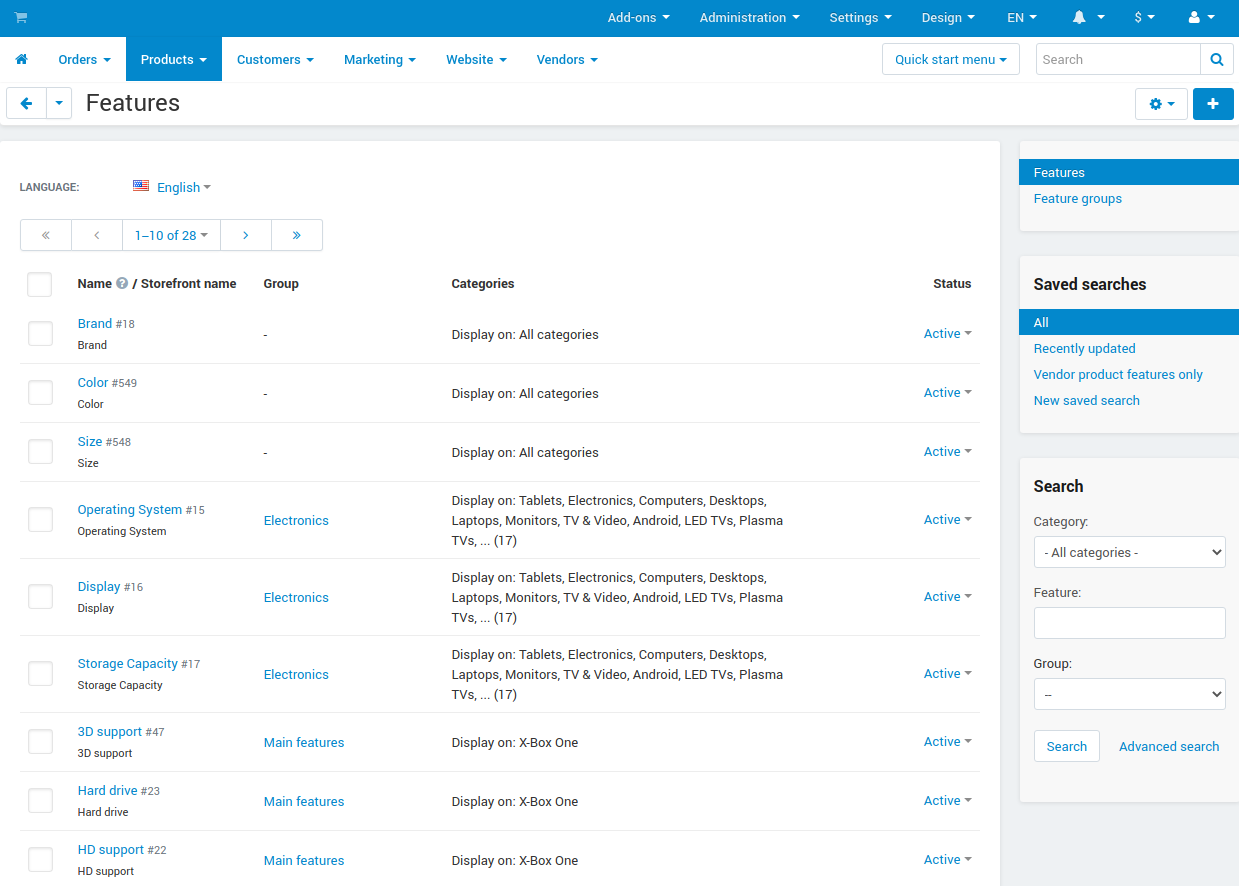Check the Size feature checkbox

coord(40,452)
